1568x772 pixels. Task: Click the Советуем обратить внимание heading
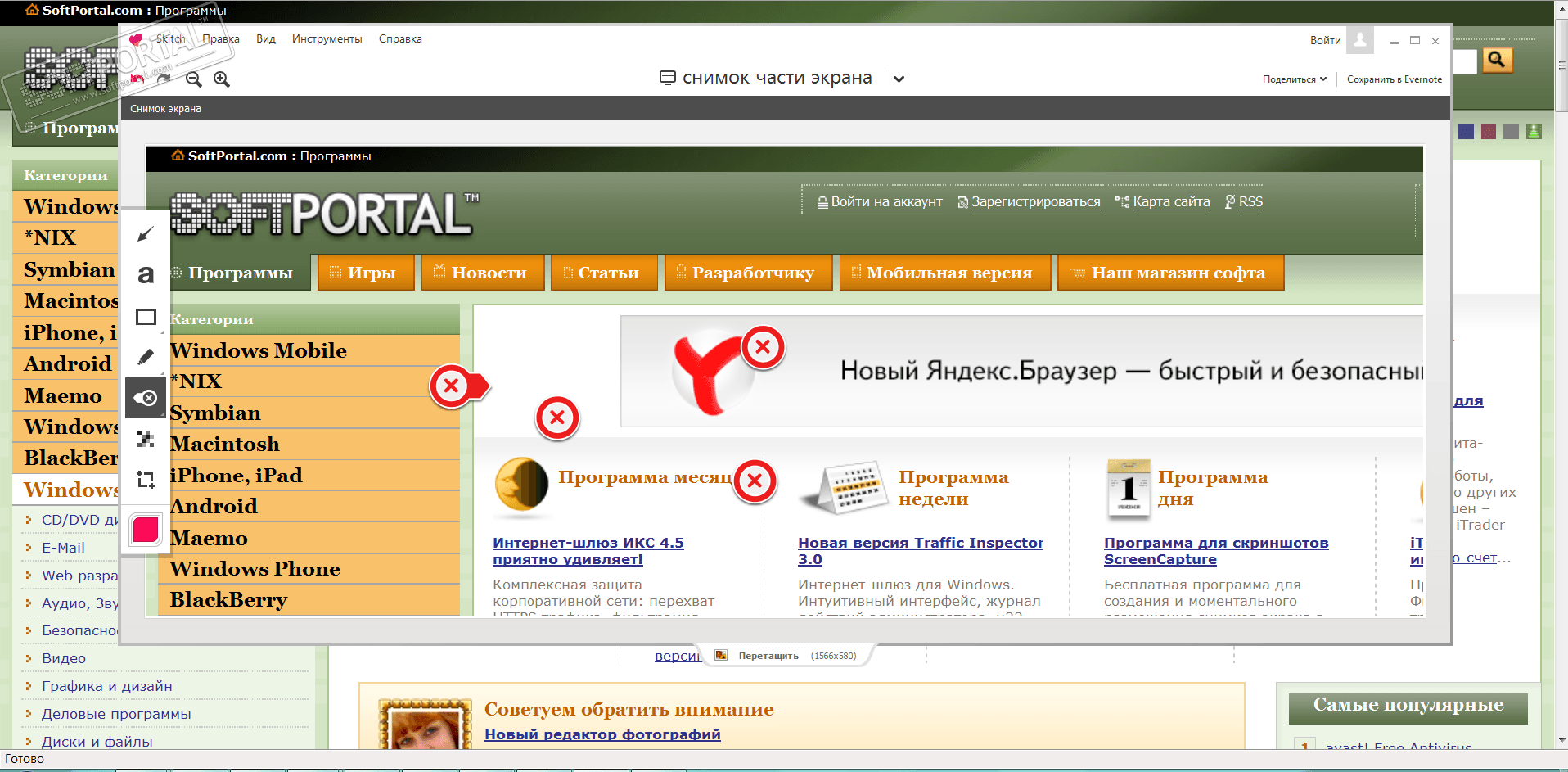629,710
